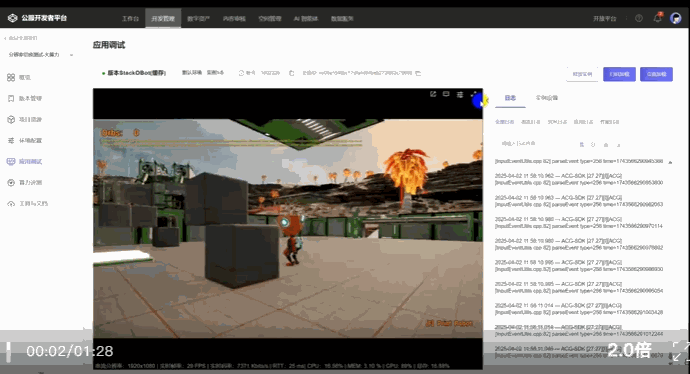This screenshot has width=690, height=374.
Task: Open the AI top navigation tab
Action: click(x=306, y=18)
